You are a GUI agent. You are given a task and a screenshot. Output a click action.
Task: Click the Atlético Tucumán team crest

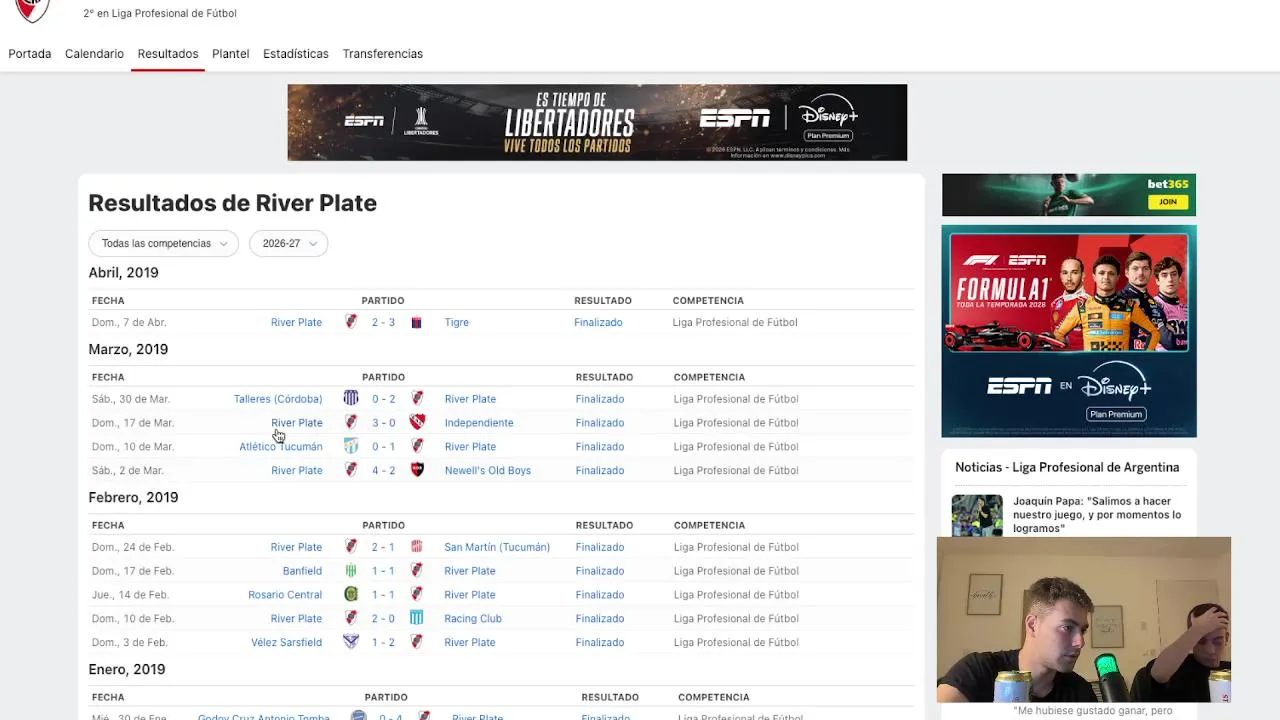tap(351, 446)
